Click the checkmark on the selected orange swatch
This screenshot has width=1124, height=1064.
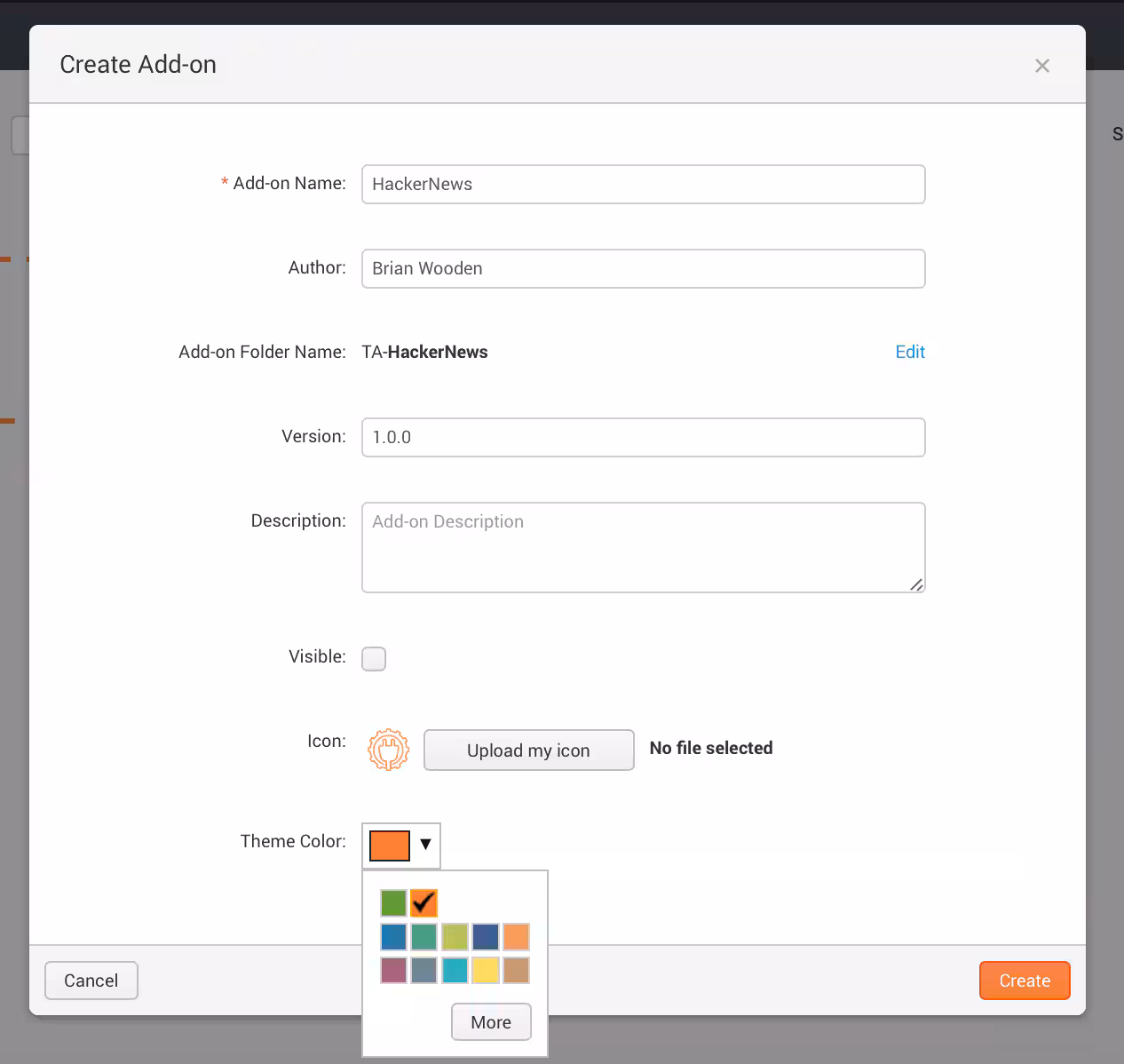coord(423,902)
